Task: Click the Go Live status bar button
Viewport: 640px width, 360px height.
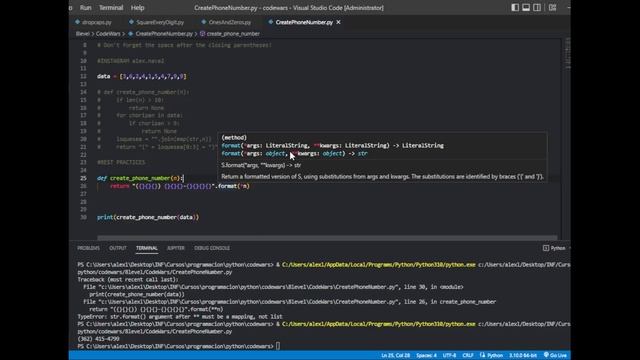Action: pyautogui.click(x=555, y=356)
